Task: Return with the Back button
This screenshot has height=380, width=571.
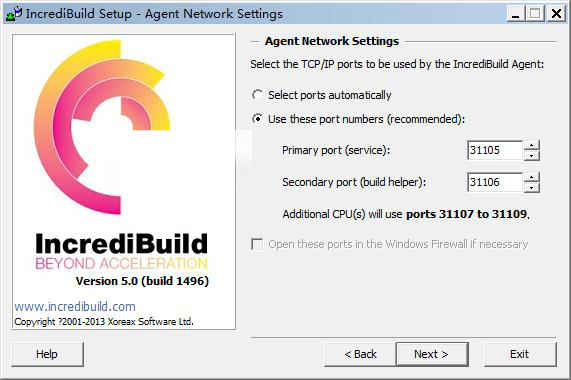Action: pos(360,354)
